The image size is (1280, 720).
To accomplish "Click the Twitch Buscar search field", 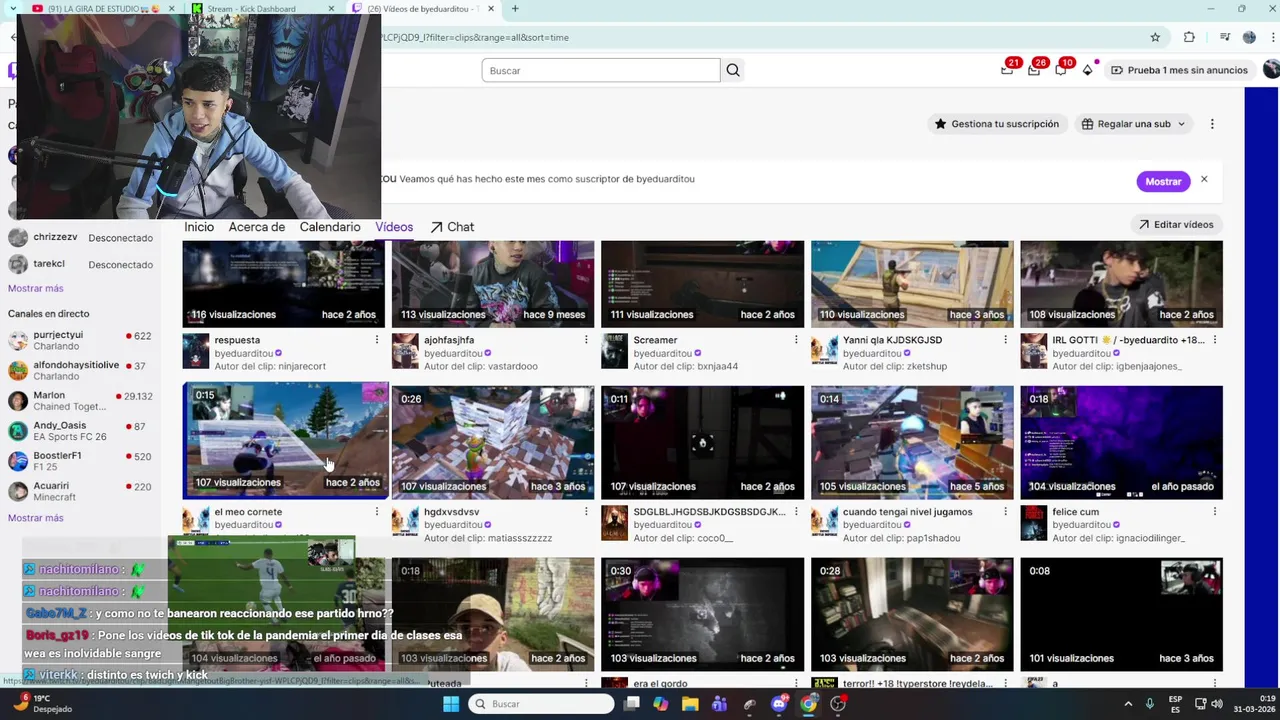I will click(600, 70).
